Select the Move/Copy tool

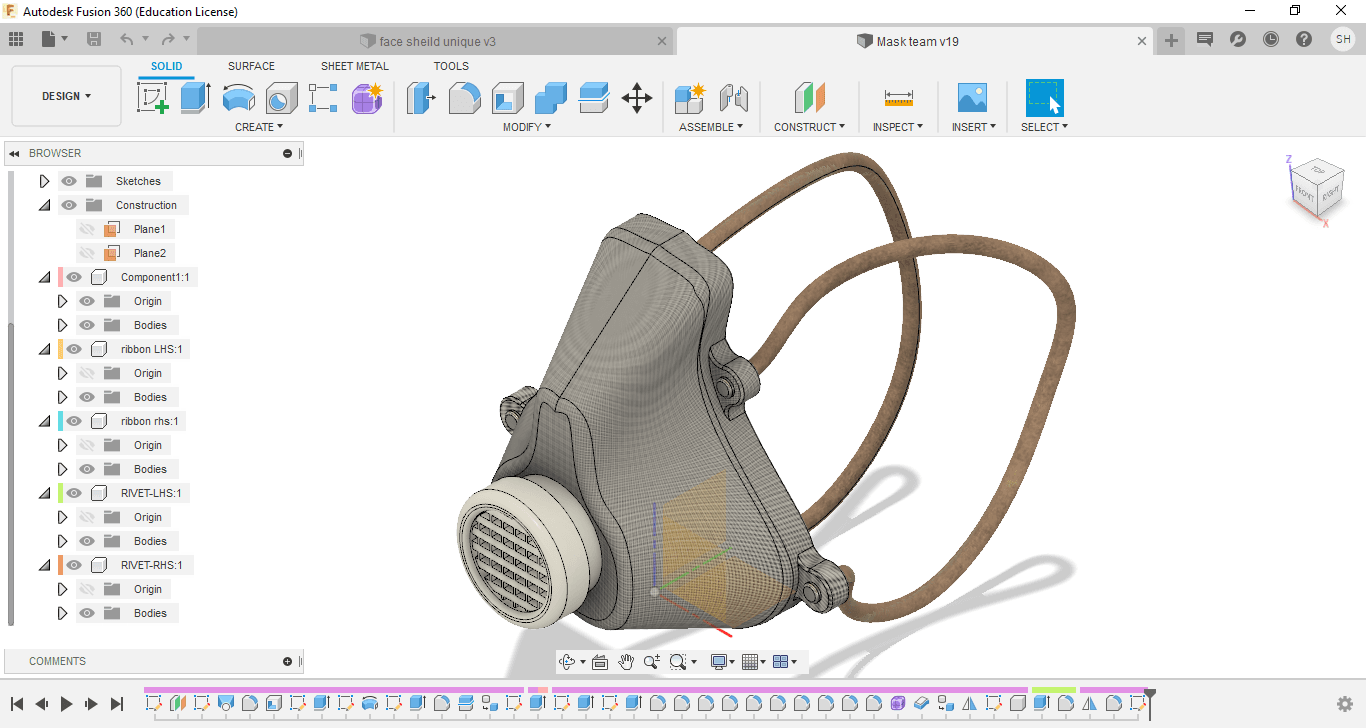(x=637, y=98)
